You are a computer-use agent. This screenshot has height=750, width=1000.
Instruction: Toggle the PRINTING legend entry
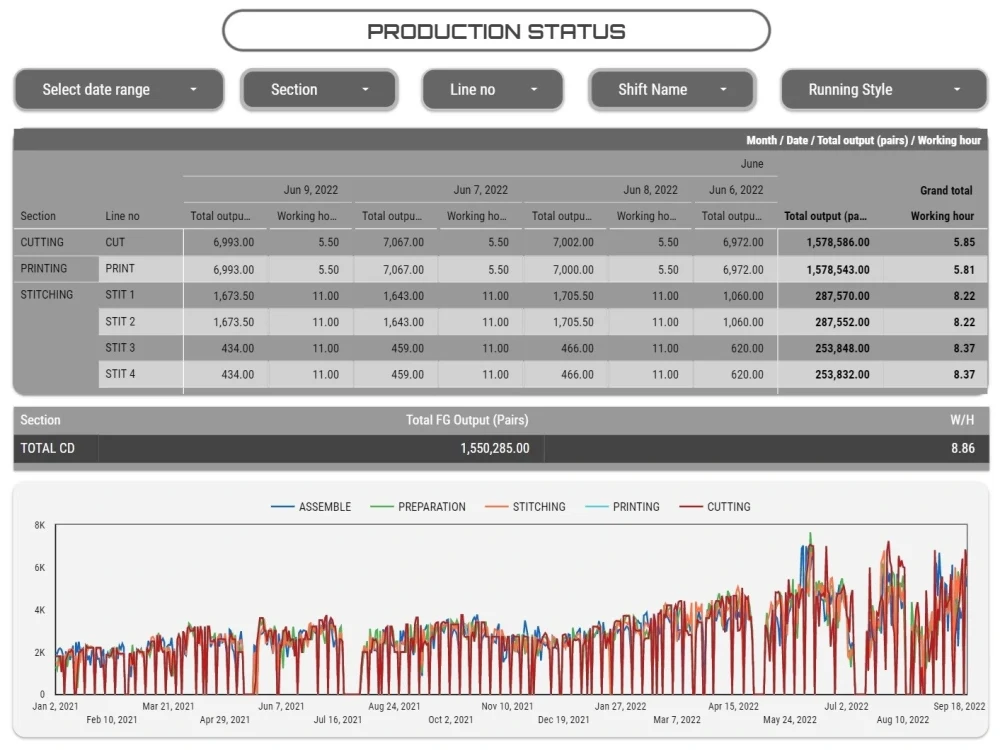(622, 506)
